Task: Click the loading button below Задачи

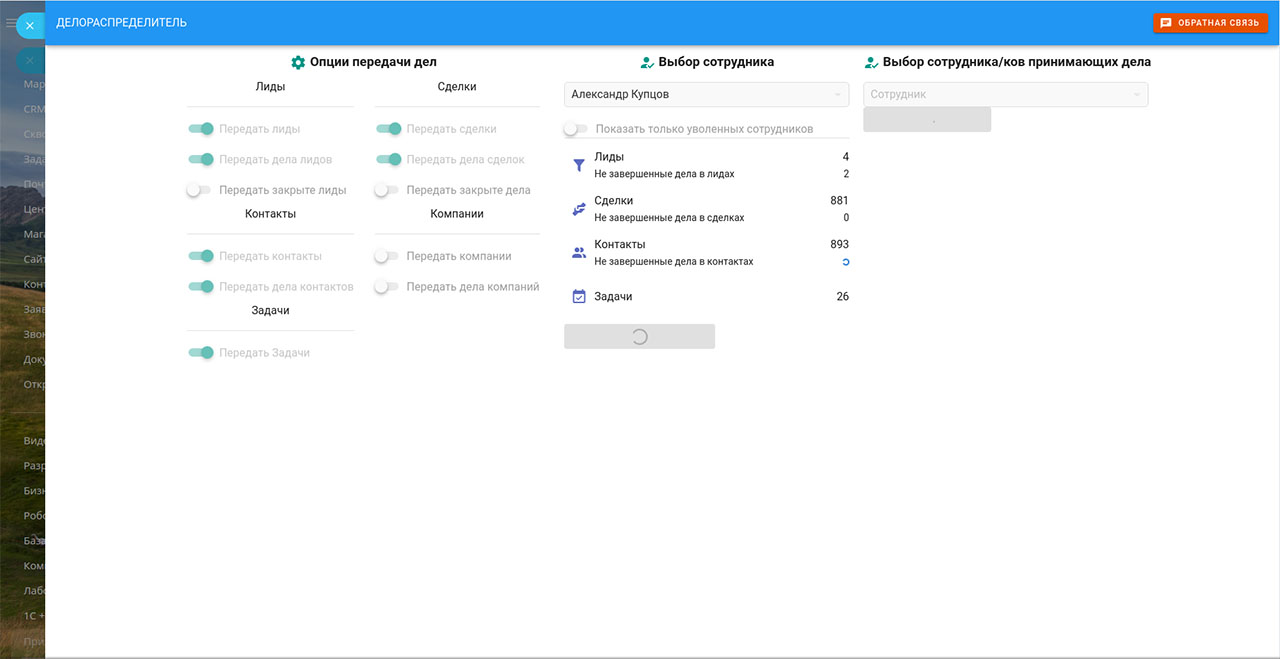Action: click(639, 337)
